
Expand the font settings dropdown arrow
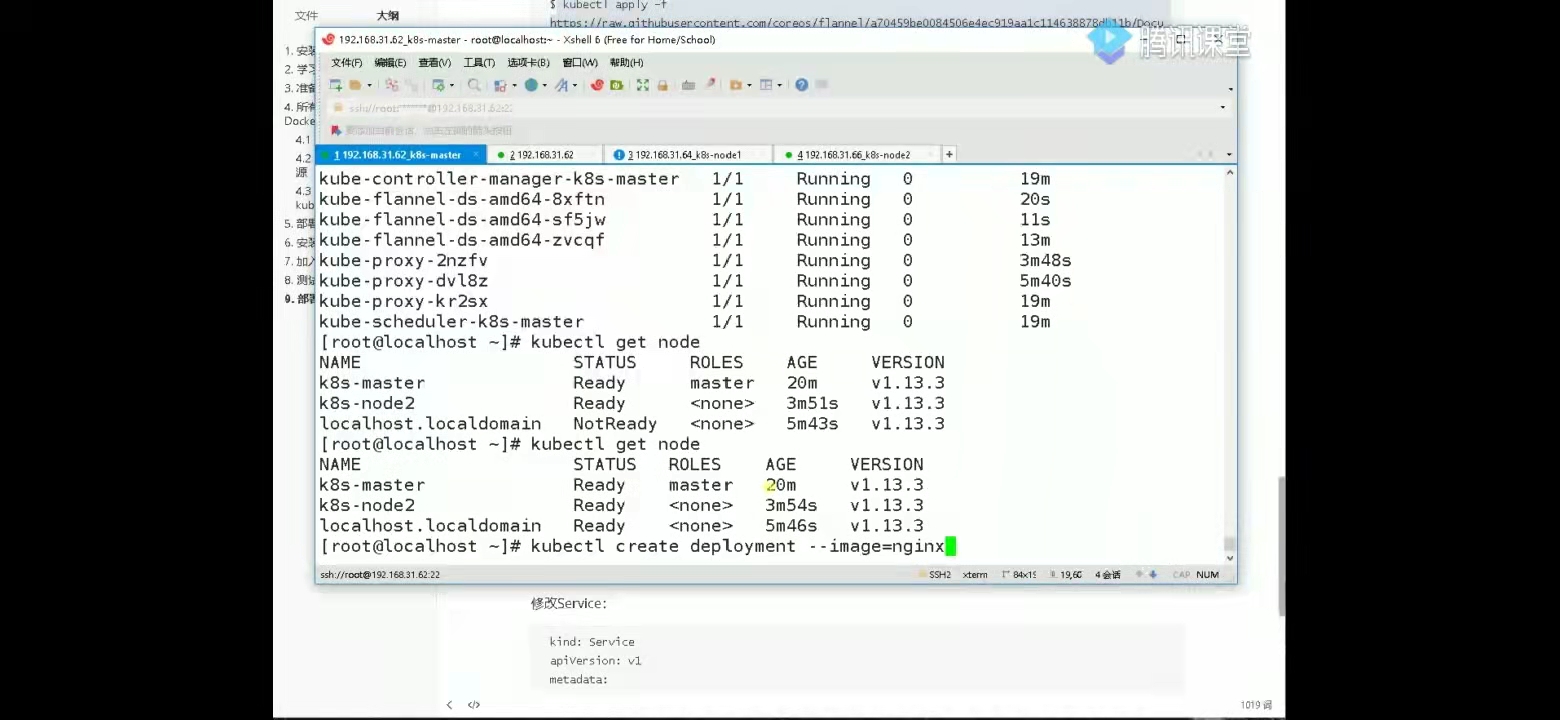coord(575,85)
